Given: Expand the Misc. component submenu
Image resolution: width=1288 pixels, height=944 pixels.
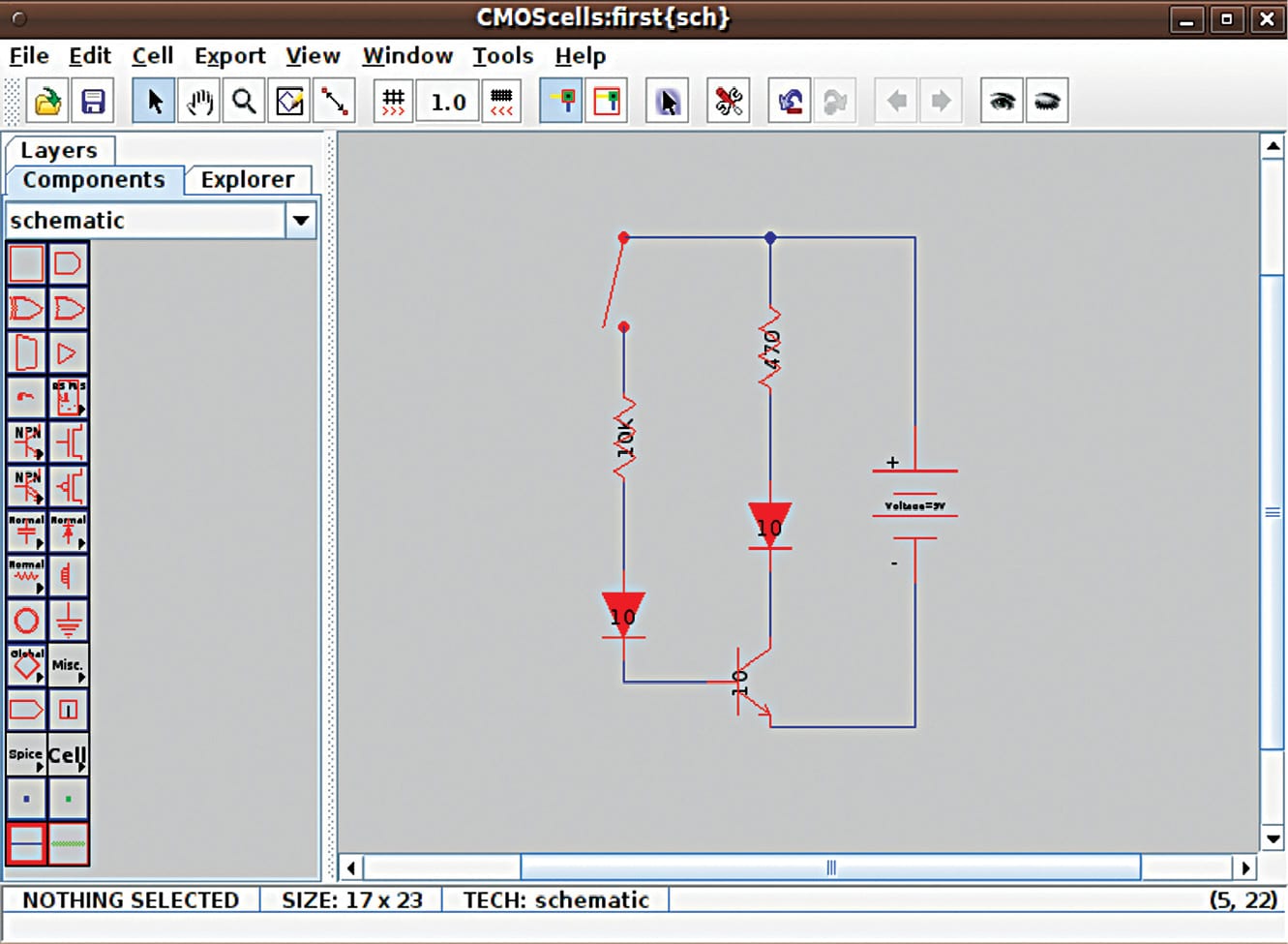Looking at the screenshot, I should [x=68, y=665].
